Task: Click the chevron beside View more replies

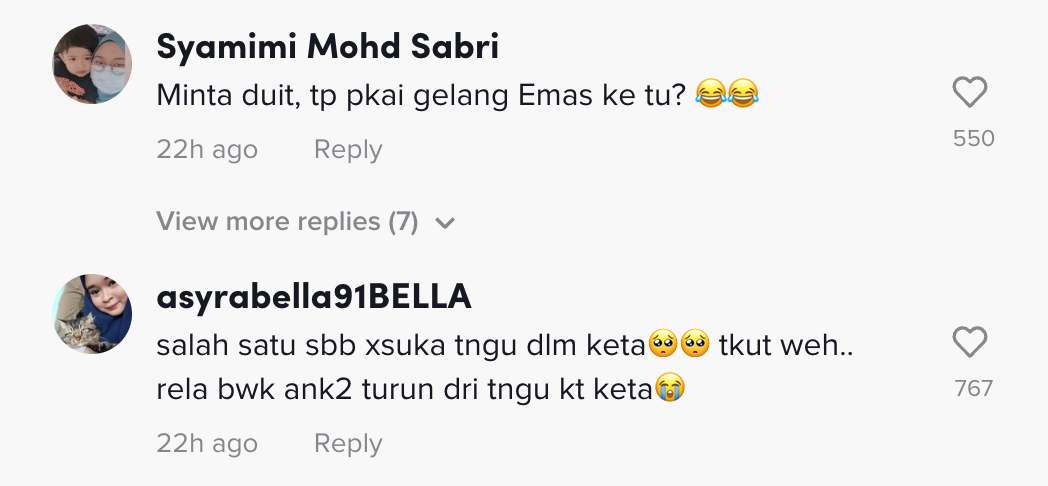Action: point(446,222)
